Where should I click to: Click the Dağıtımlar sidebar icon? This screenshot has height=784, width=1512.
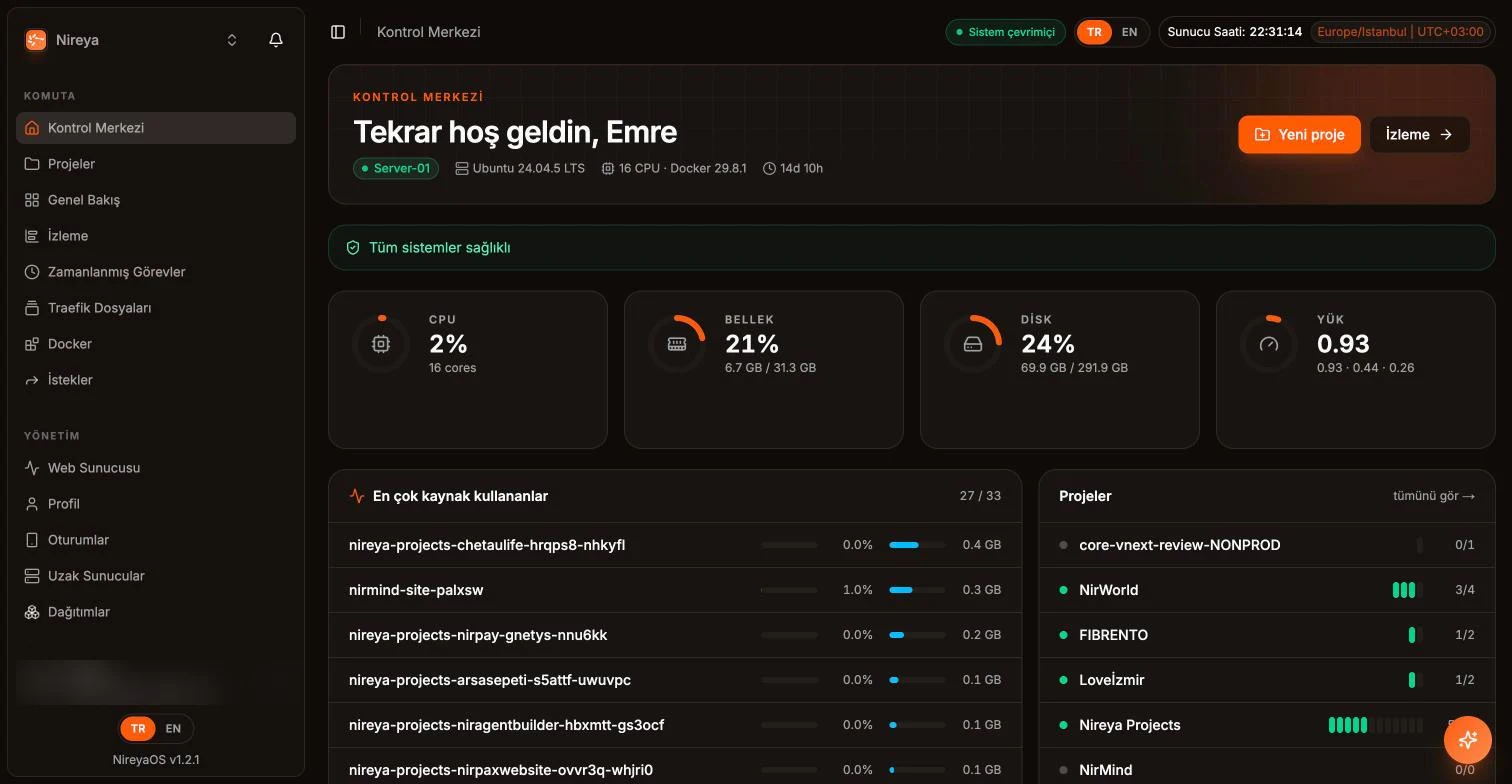[32, 612]
